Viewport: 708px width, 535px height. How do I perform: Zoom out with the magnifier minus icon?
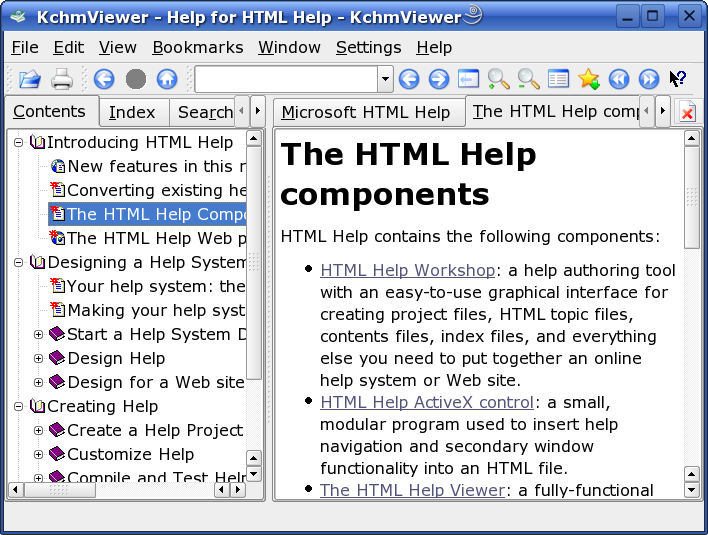pyautogui.click(x=528, y=79)
